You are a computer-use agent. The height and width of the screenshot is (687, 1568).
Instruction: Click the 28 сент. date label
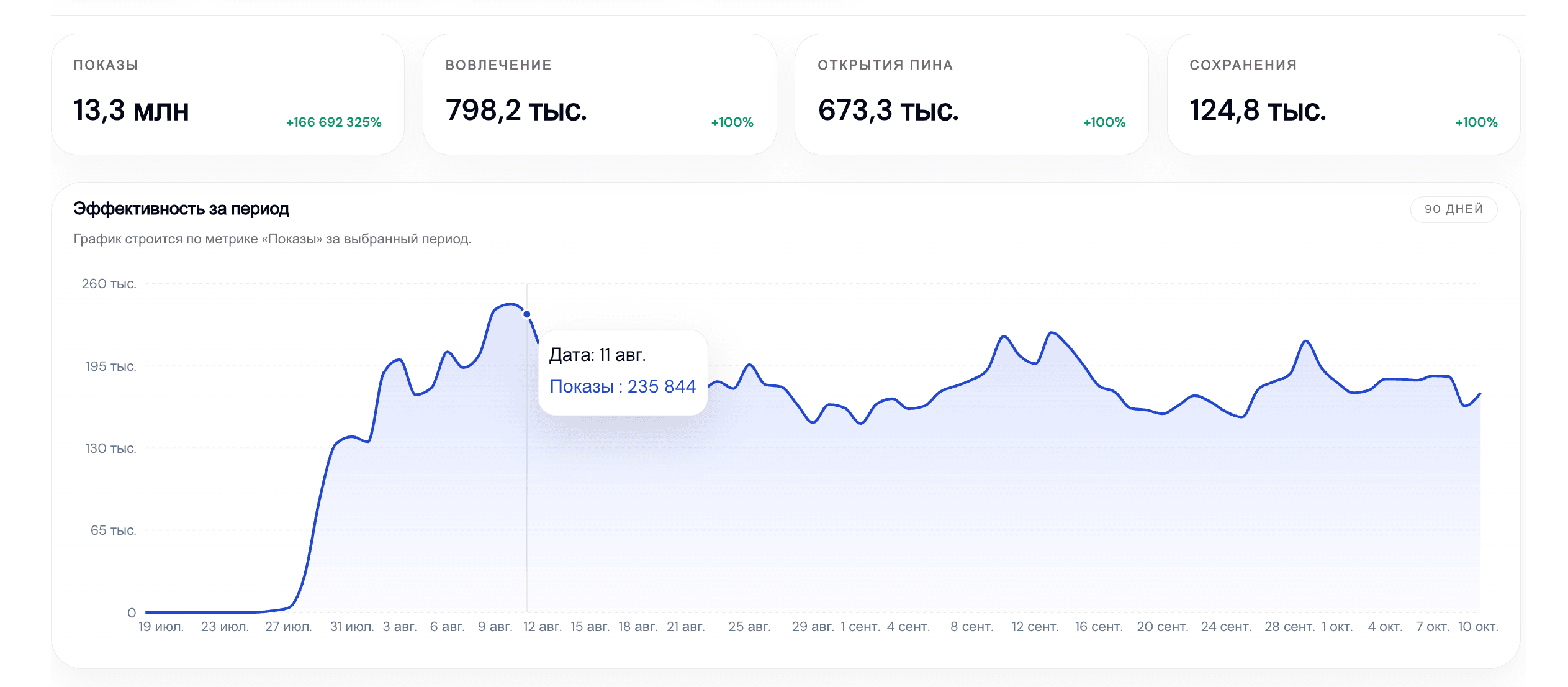(1289, 627)
